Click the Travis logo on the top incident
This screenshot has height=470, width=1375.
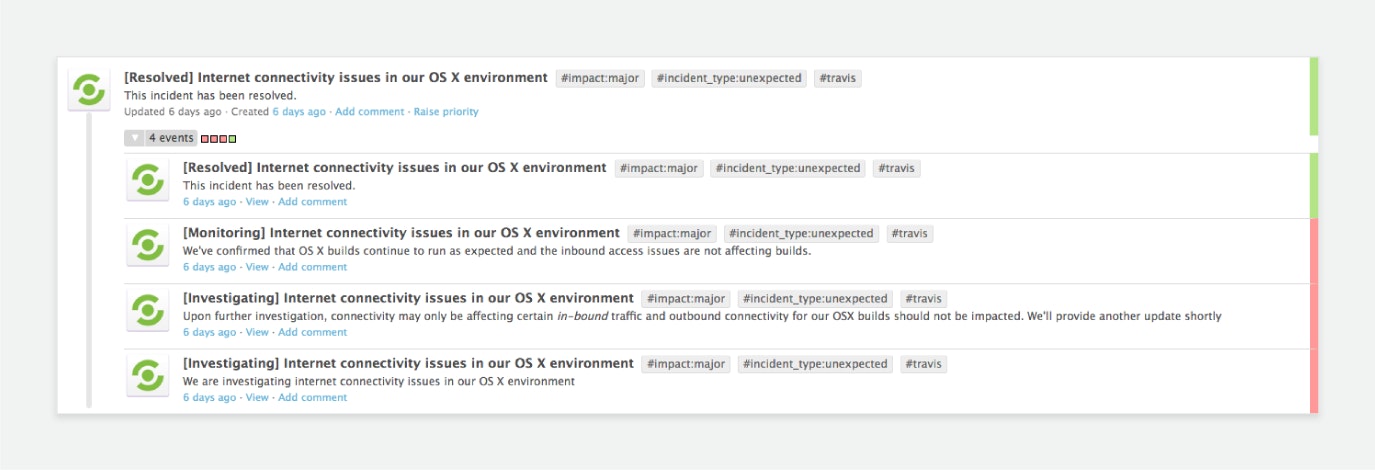coord(88,91)
